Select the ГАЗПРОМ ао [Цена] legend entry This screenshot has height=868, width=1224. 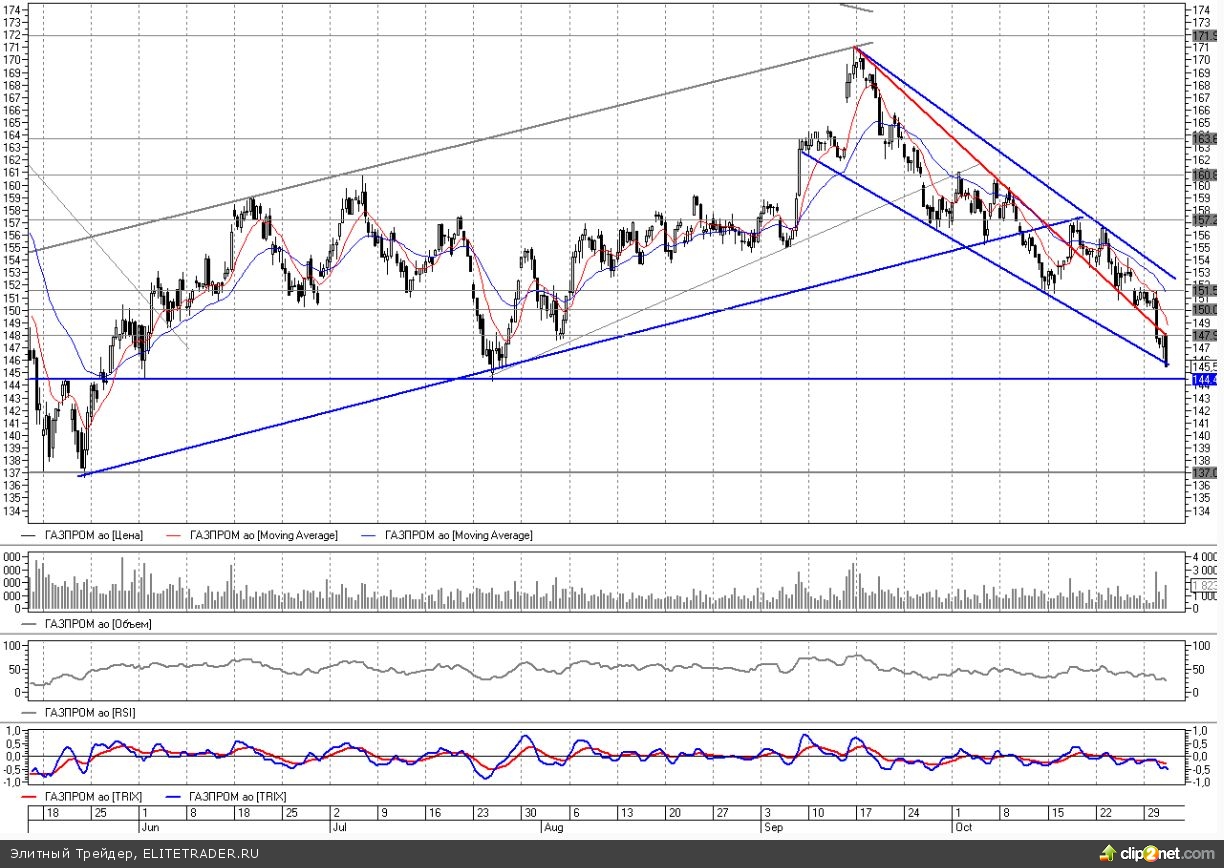(x=94, y=536)
